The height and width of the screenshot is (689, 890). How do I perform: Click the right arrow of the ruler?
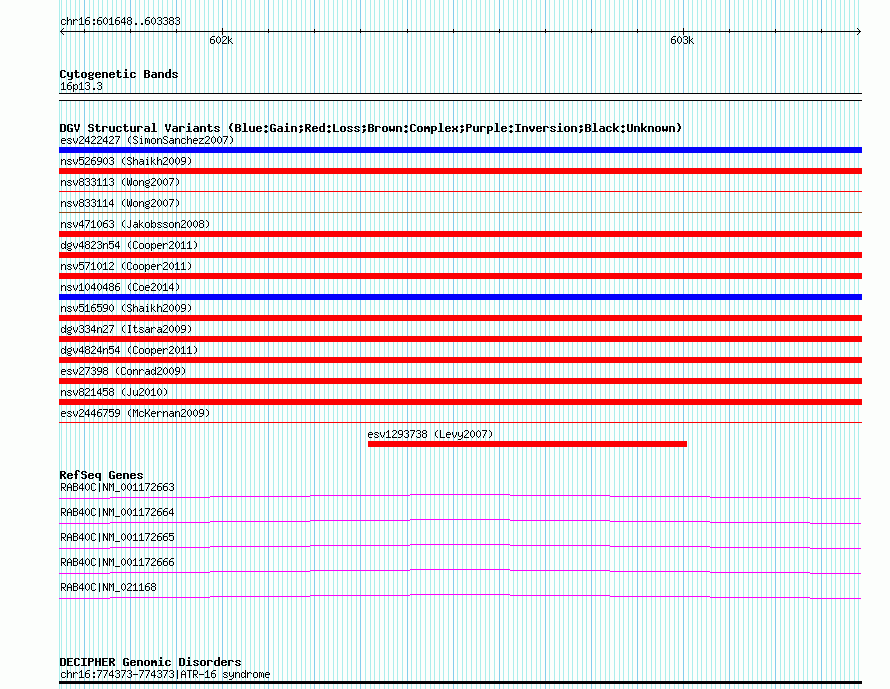click(x=859, y=32)
